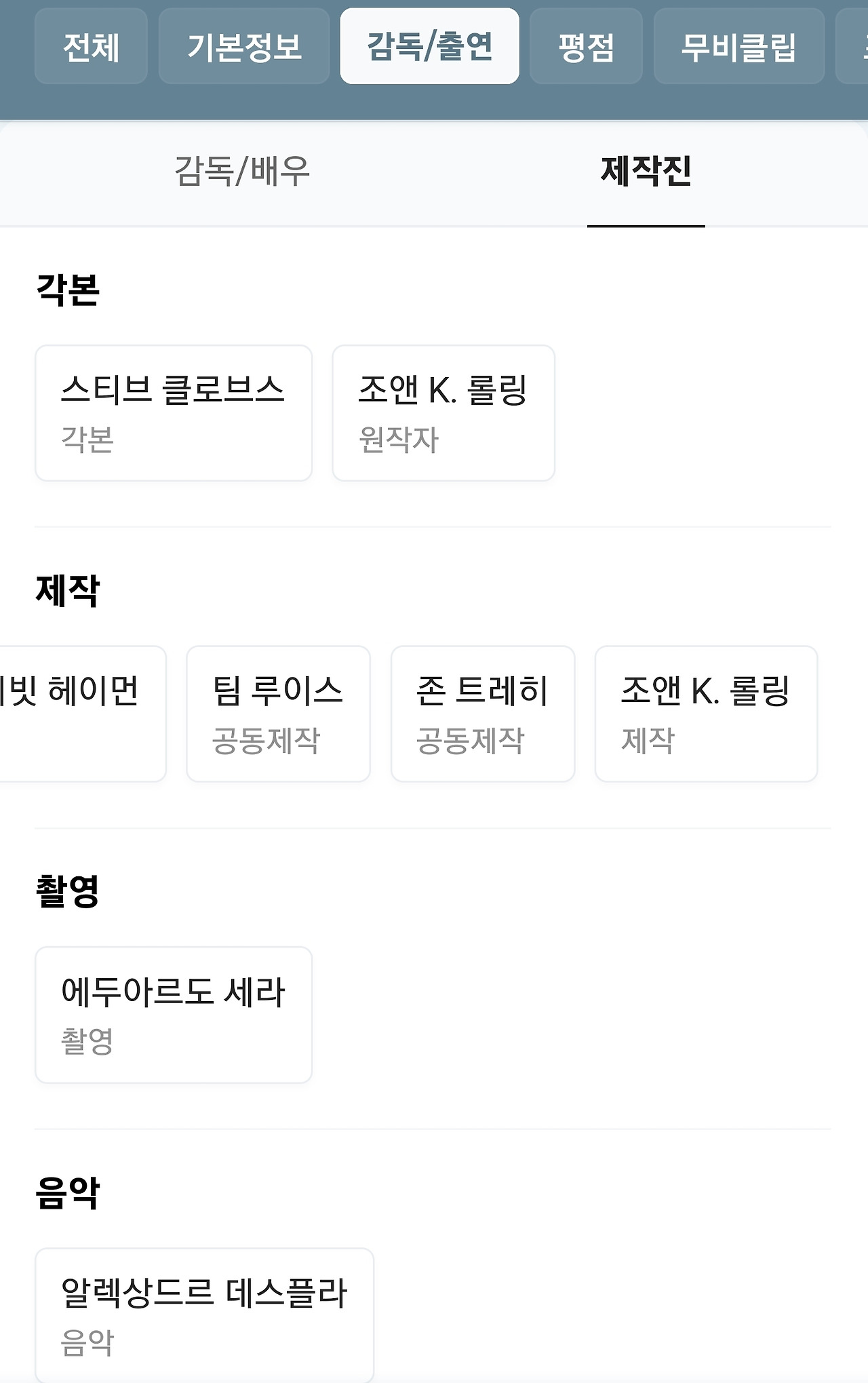The height and width of the screenshot is (1383, 868).
Task: Open 스티브 클로브스 screenwriter card
Action: pos(174,413)
